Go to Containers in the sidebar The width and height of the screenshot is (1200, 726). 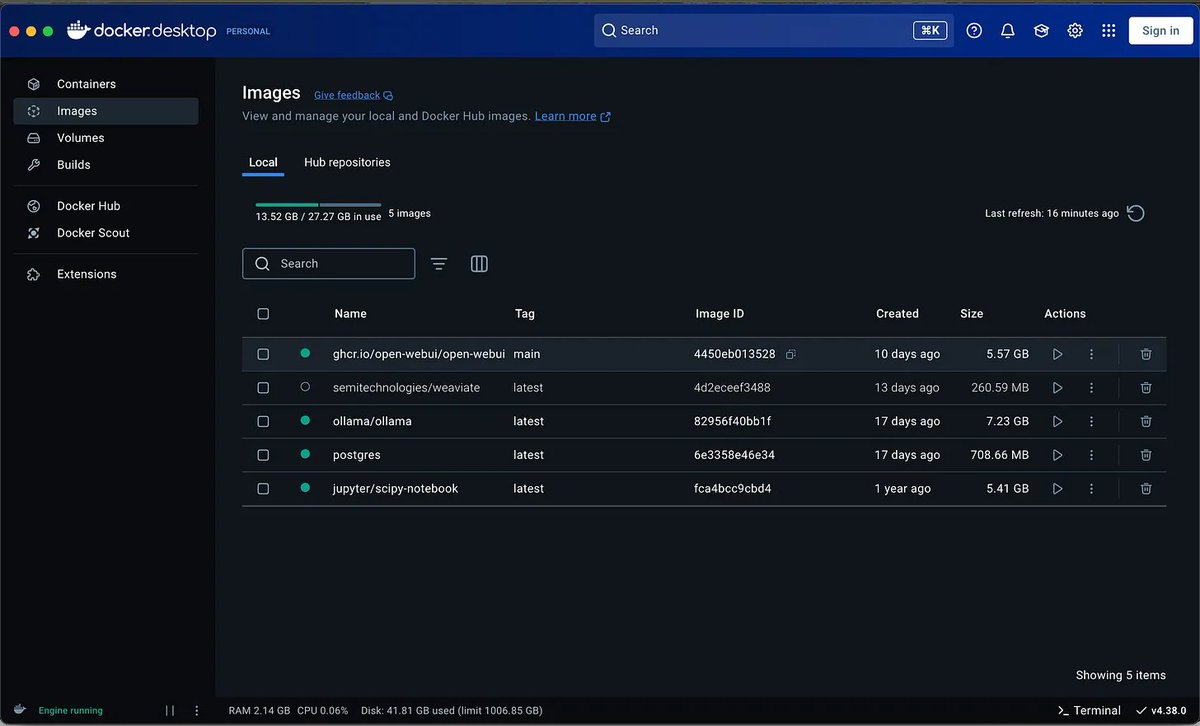pyautogui.click(x=106, y=84)
